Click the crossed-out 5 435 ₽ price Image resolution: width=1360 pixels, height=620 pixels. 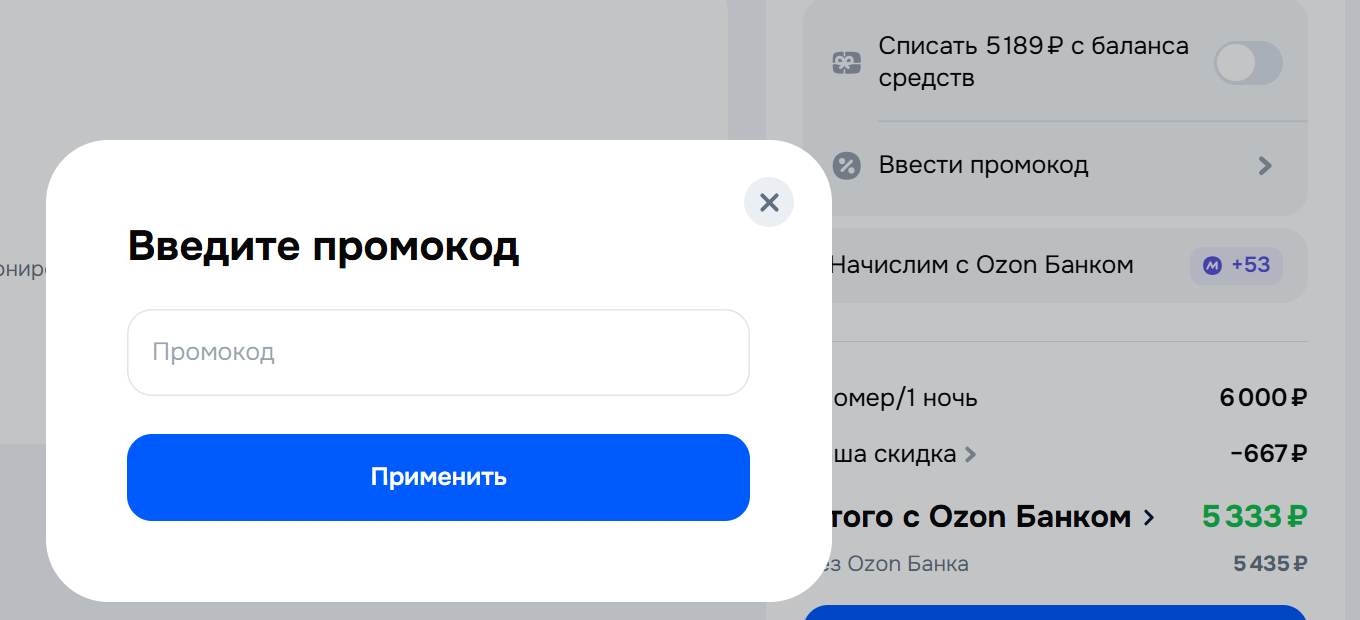(x=1269, y=564)
